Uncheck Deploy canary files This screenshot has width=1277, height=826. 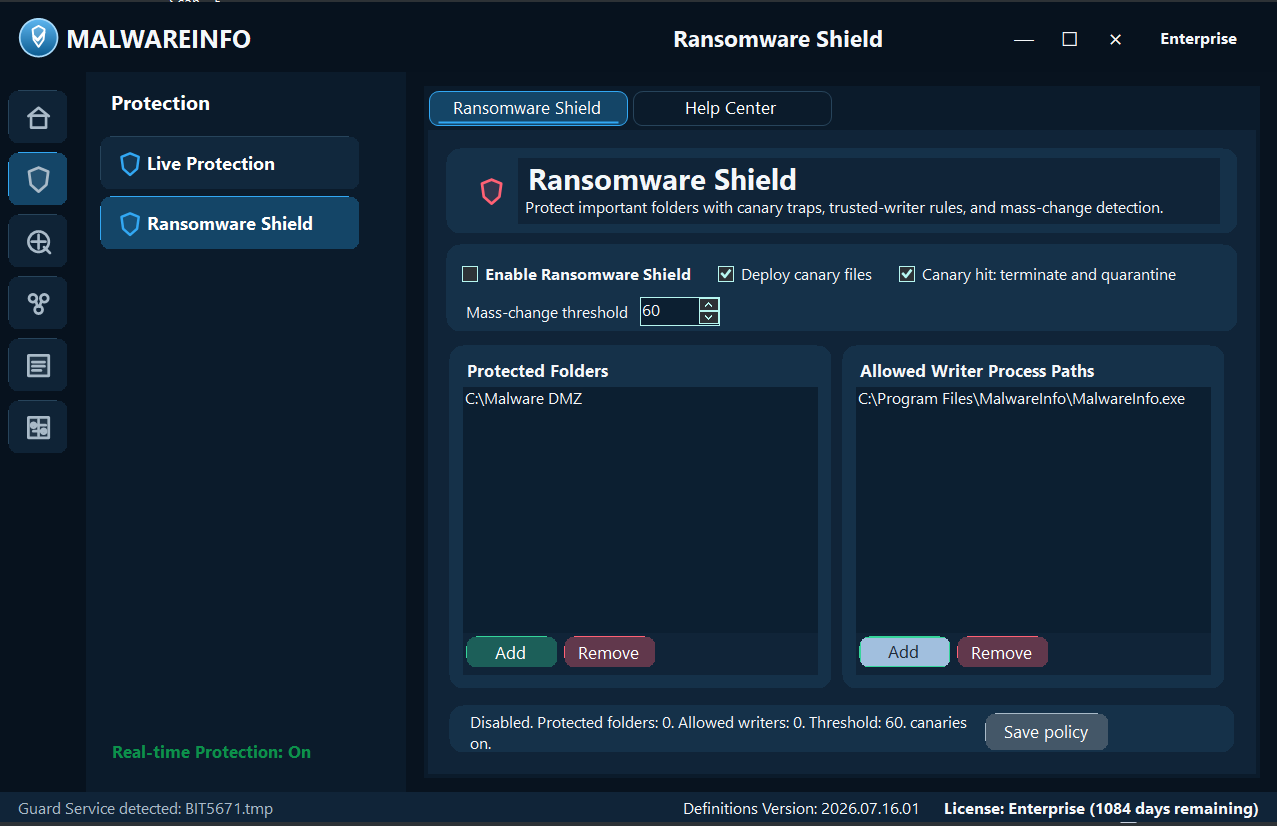pyautogui.click(x=726, y=274)
